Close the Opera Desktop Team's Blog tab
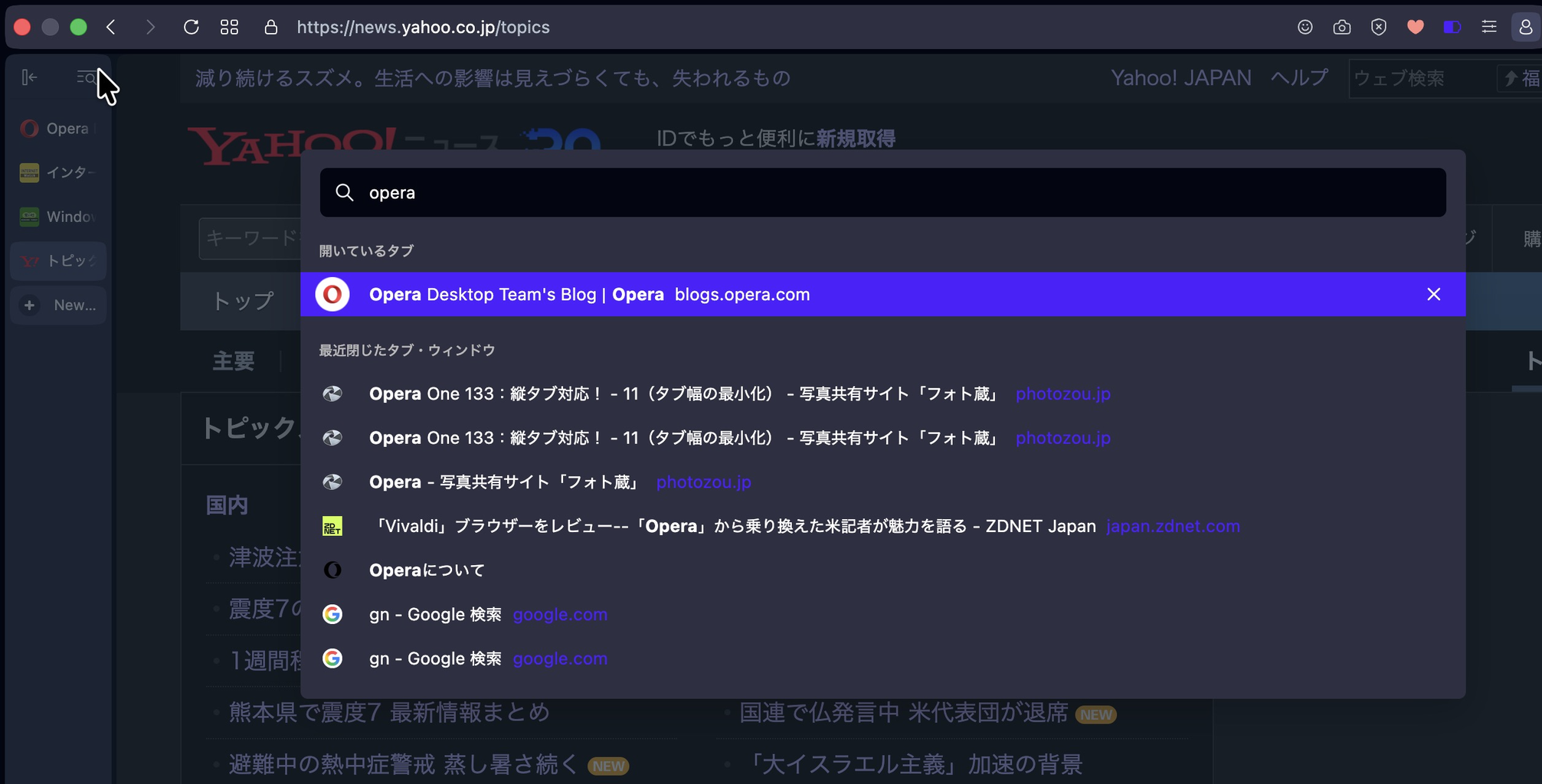This screenshot has height=784, width=1542. [x=1434, y=294]
